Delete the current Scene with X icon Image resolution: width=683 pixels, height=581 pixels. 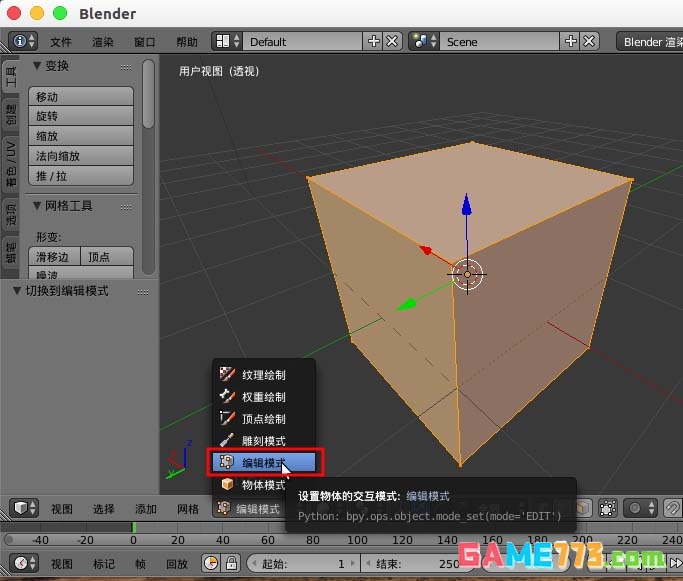click(589, 41)
